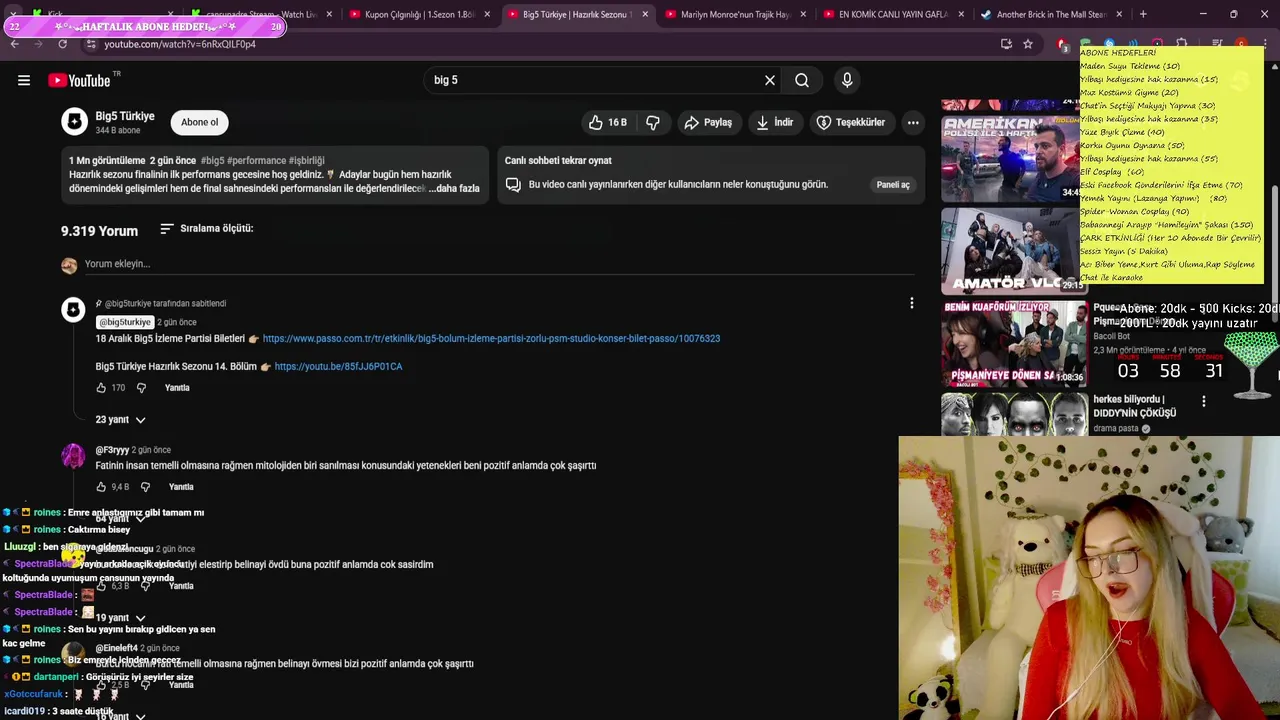Close the Kupon Çılgınlığı browser tab
Viewport: 1280px width, 720px height.
[487, 14]
